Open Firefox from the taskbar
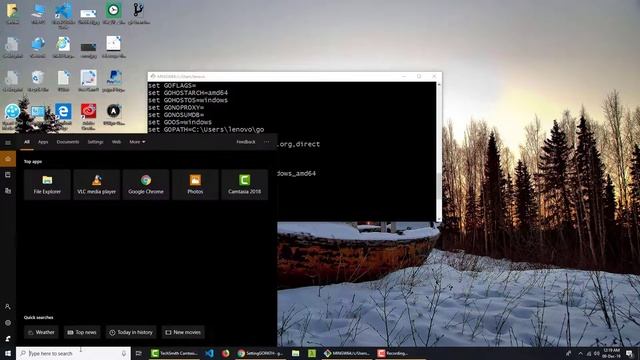This screenshot has height=360, width=640. (225, 353)
